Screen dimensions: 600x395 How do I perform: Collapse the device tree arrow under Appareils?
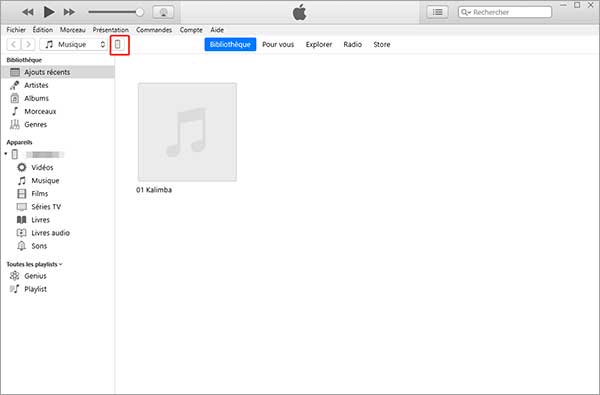6,154
